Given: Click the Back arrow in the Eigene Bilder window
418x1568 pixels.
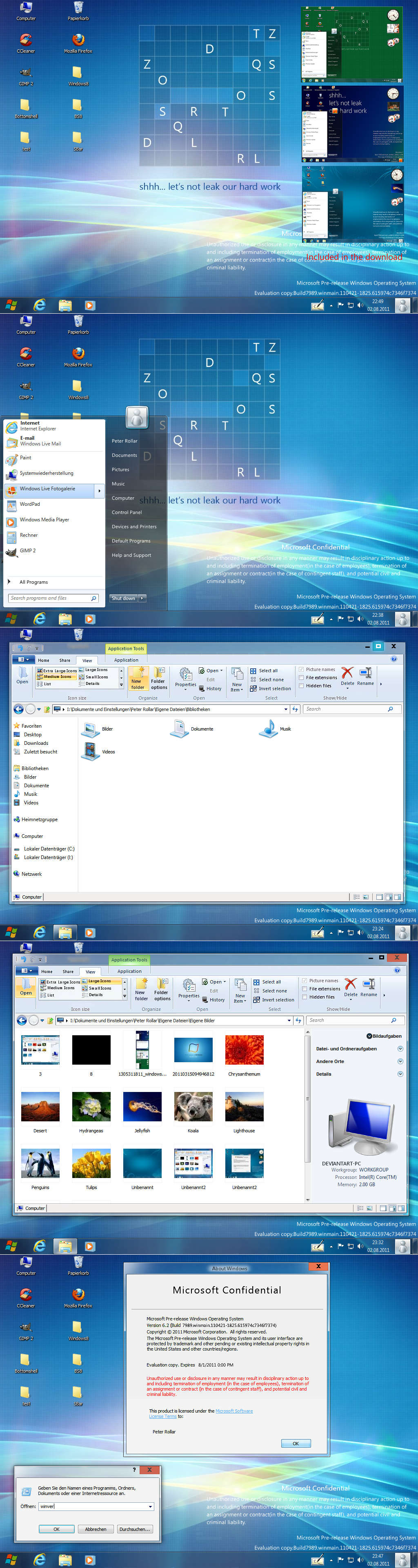Looking at the screenshot, I should coord(22,1020).
